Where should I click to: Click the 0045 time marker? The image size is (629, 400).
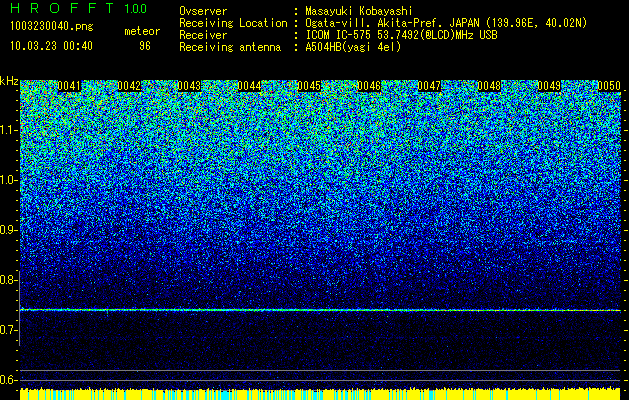click(309, 86)
